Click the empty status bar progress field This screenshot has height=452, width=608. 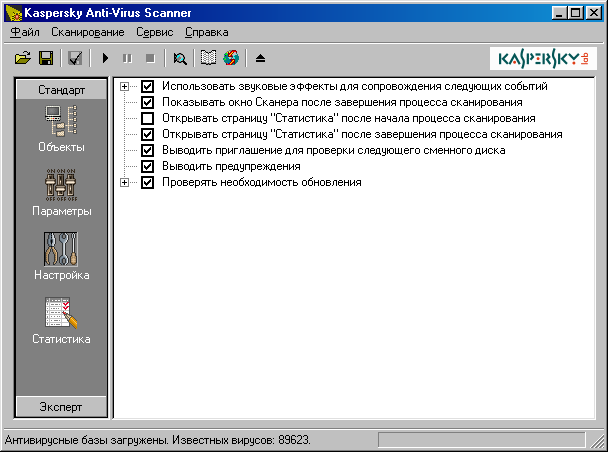tap(482, 440)
